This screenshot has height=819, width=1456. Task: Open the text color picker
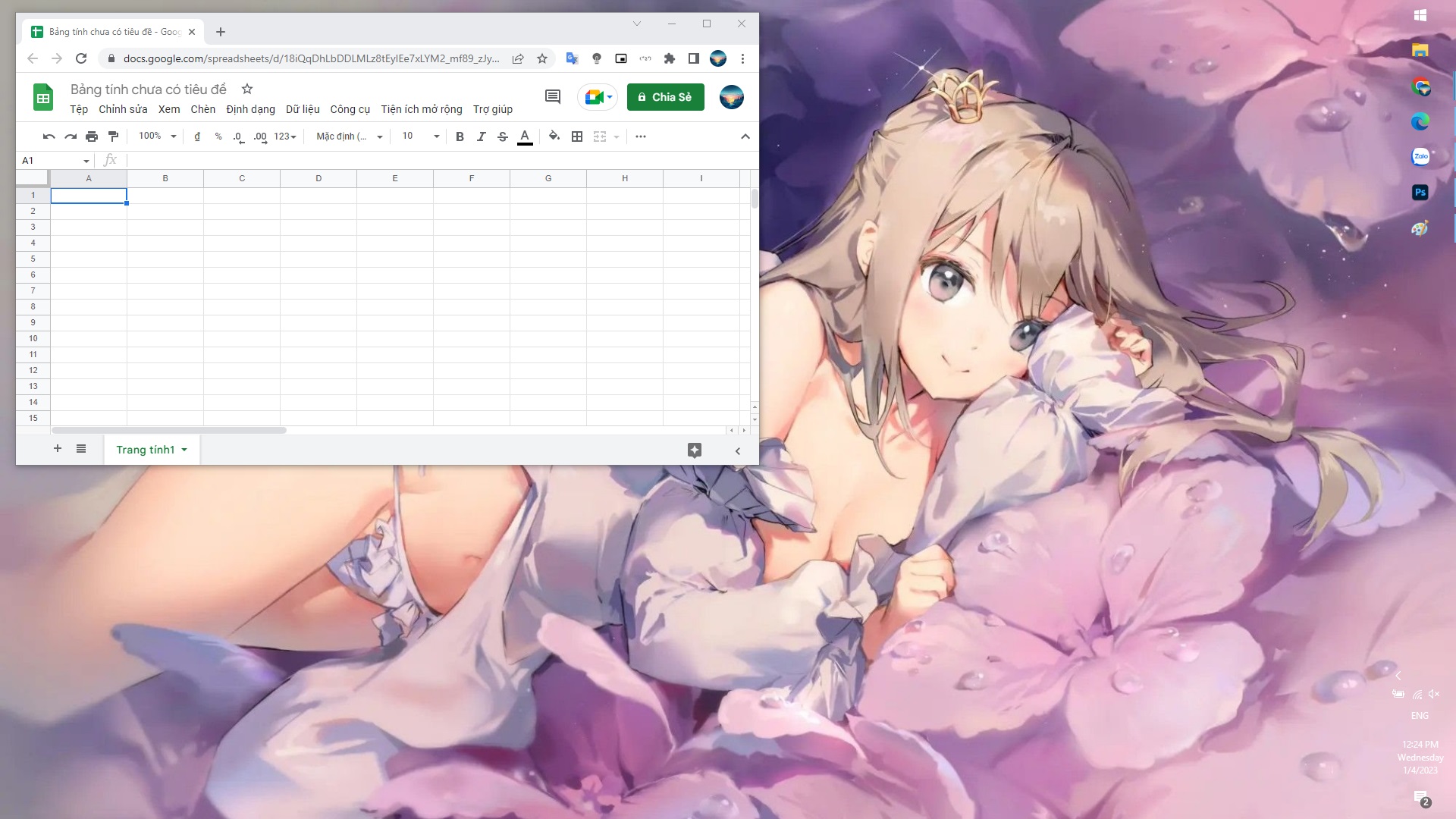525,136
